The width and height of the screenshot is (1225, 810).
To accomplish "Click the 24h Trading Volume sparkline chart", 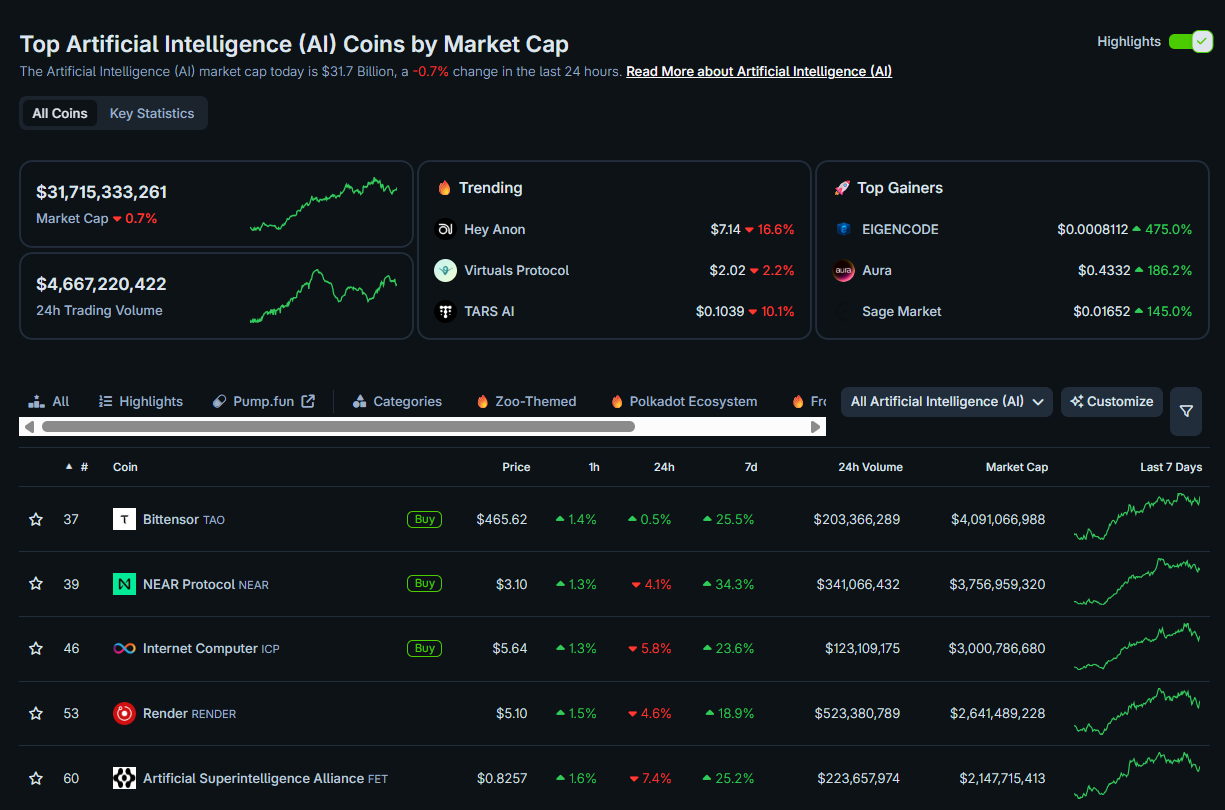I will tap(323, 296).
